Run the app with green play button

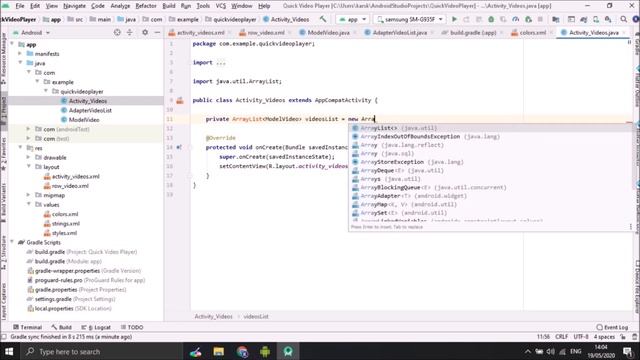click(x=454, y=19)
